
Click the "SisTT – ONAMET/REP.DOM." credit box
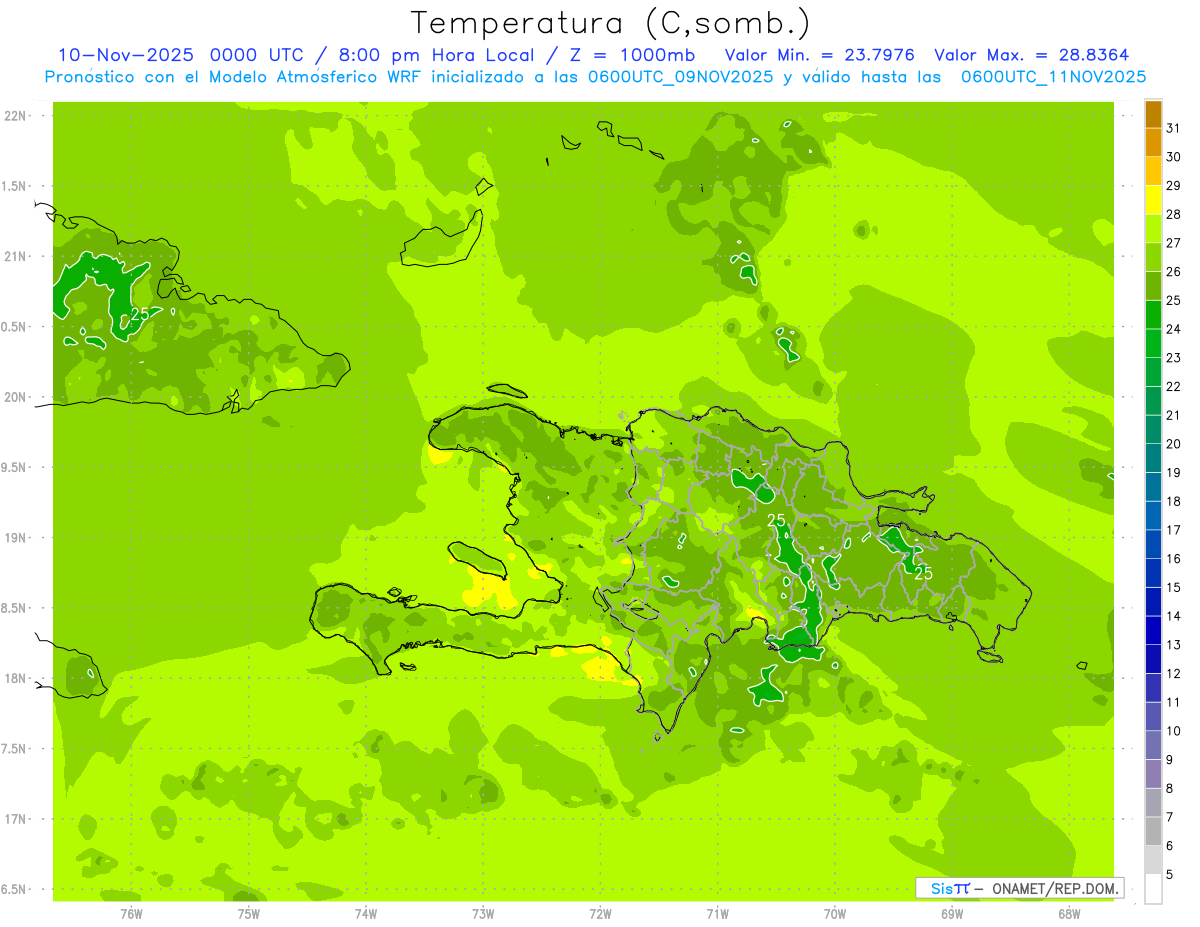(1020, 888)
